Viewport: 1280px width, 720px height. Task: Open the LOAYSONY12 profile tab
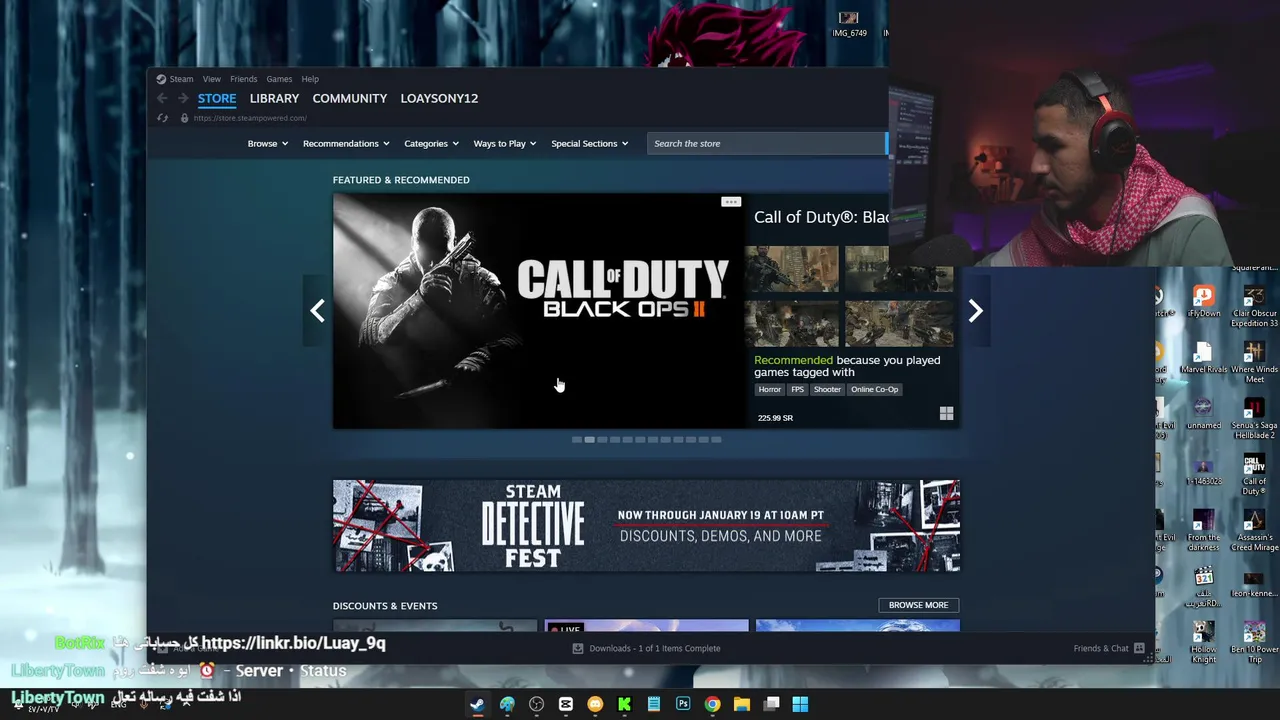pos(439,98)
